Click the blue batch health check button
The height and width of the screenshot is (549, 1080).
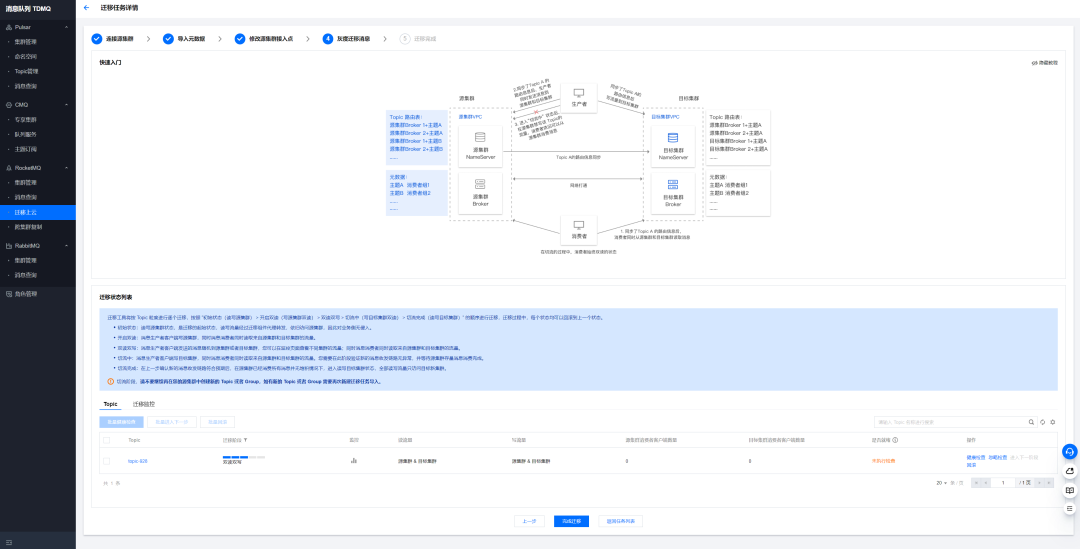pos(121,422)
